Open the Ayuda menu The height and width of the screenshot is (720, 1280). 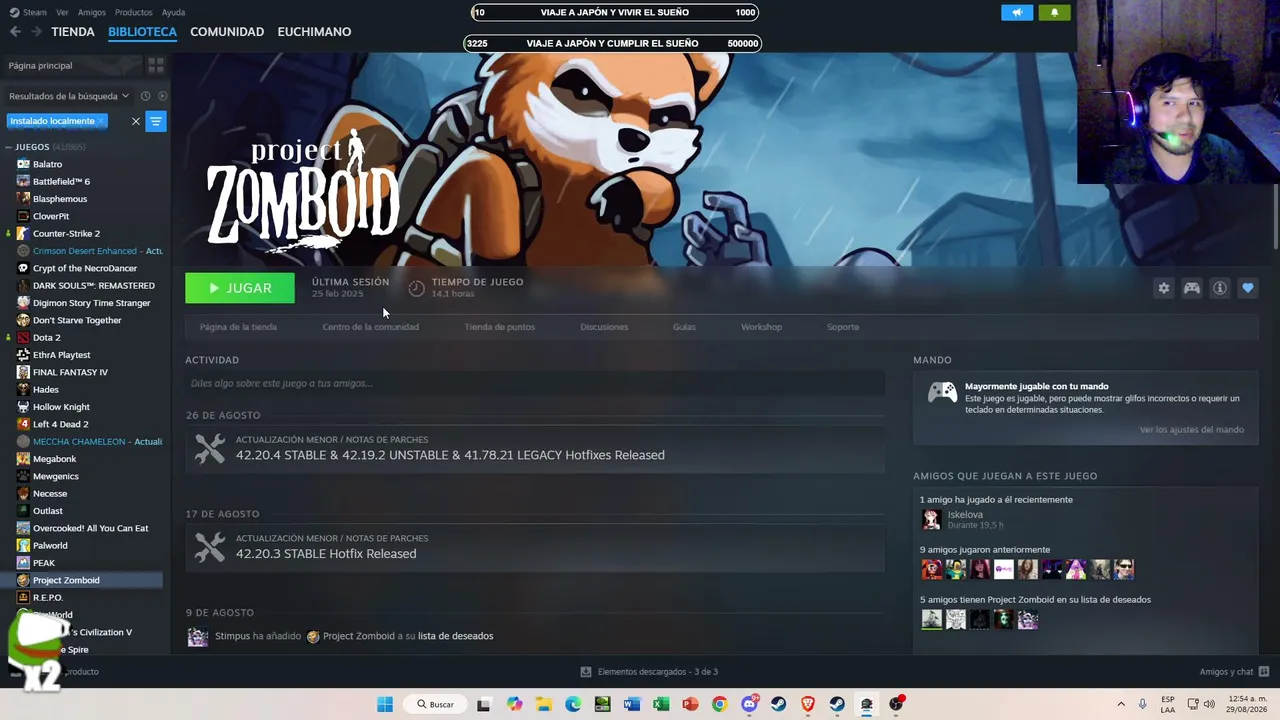tap(173, 12)
